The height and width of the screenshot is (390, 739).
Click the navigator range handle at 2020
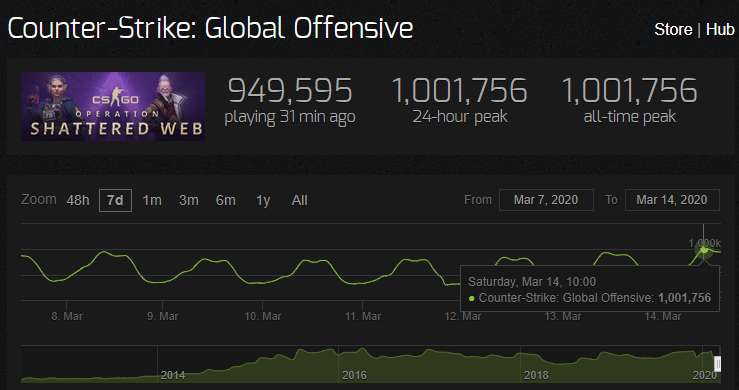pos(717,364)
